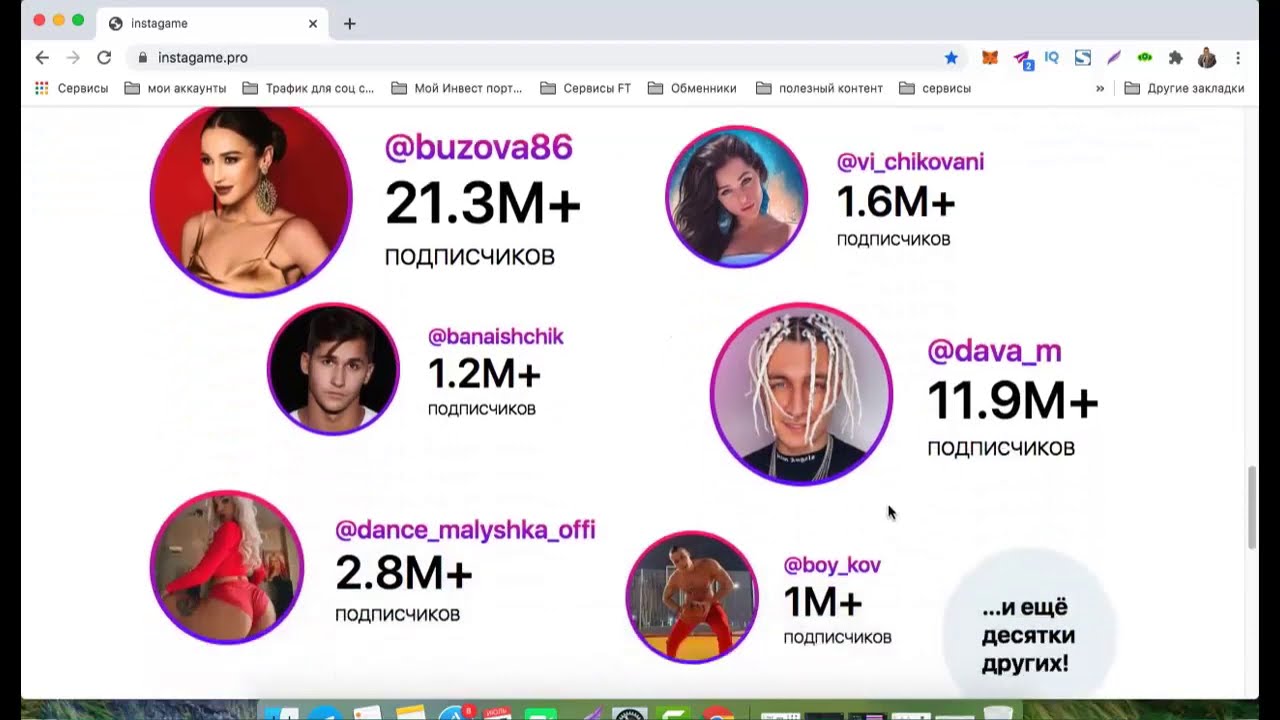Open Chrome's three-dot menu

1238,58
